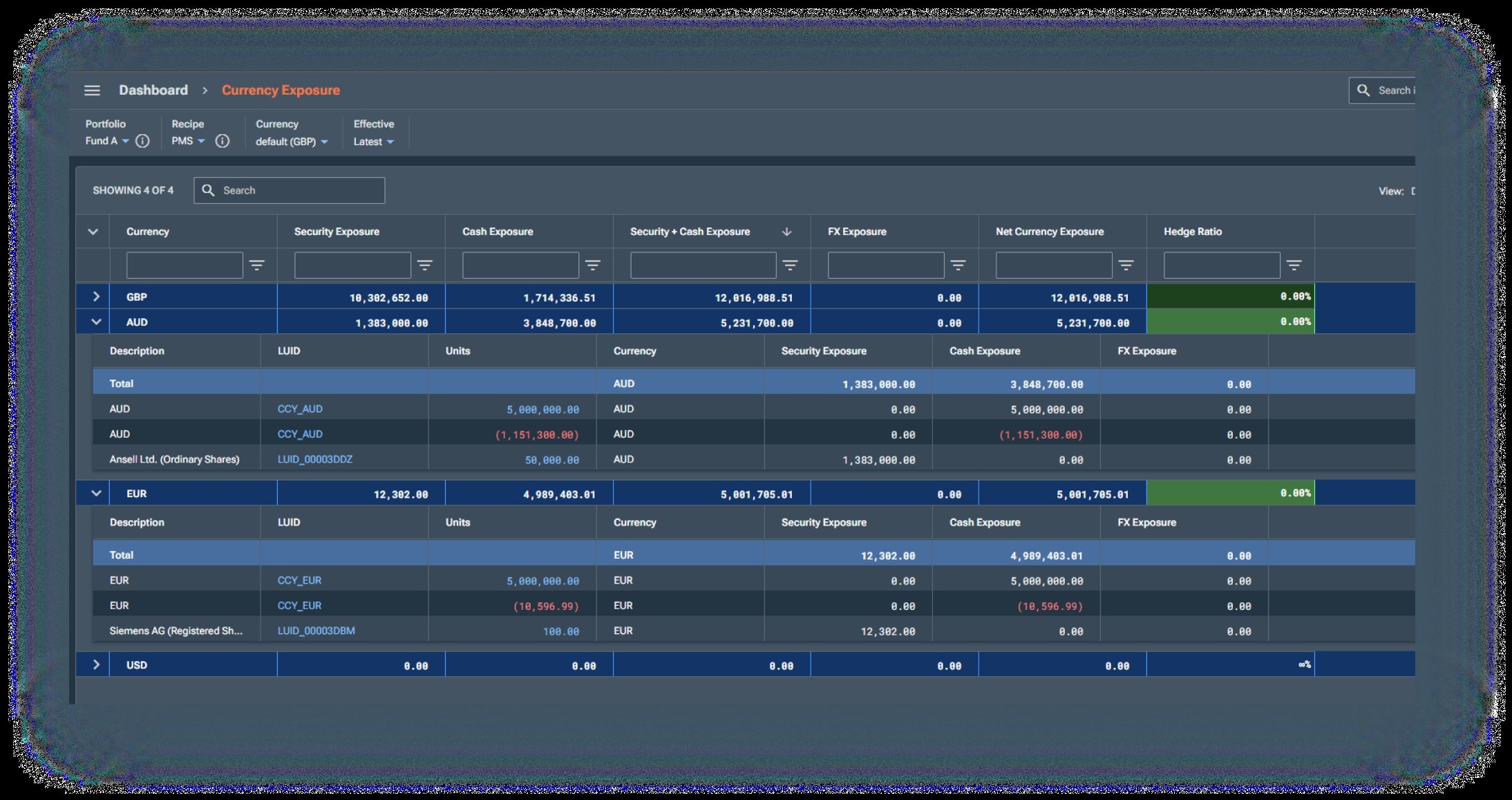Screen dimensions: 1512x800
Task: Collapse the EUR currency row
Action: tap(96, 494)
